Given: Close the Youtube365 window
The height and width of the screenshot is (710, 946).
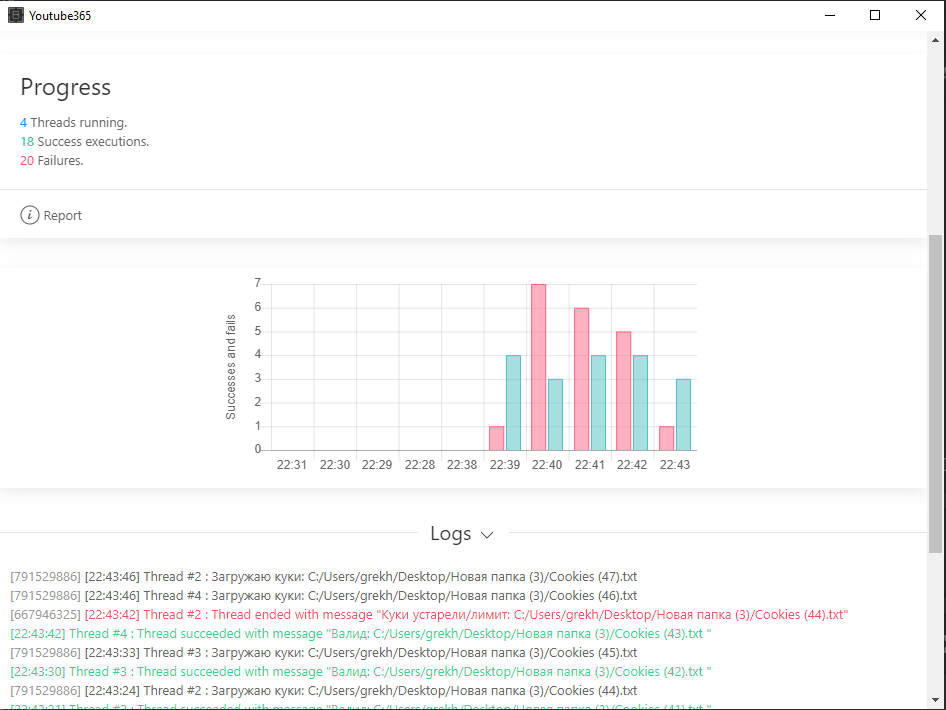Looking at the screenshot, I should 921,15.
